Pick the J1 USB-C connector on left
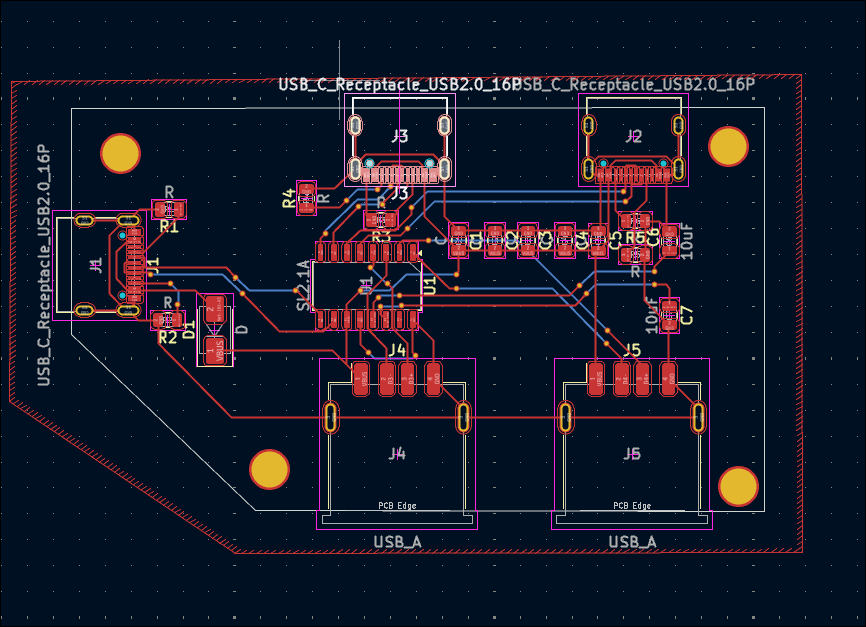866x627 pixels. click(97, 265)
